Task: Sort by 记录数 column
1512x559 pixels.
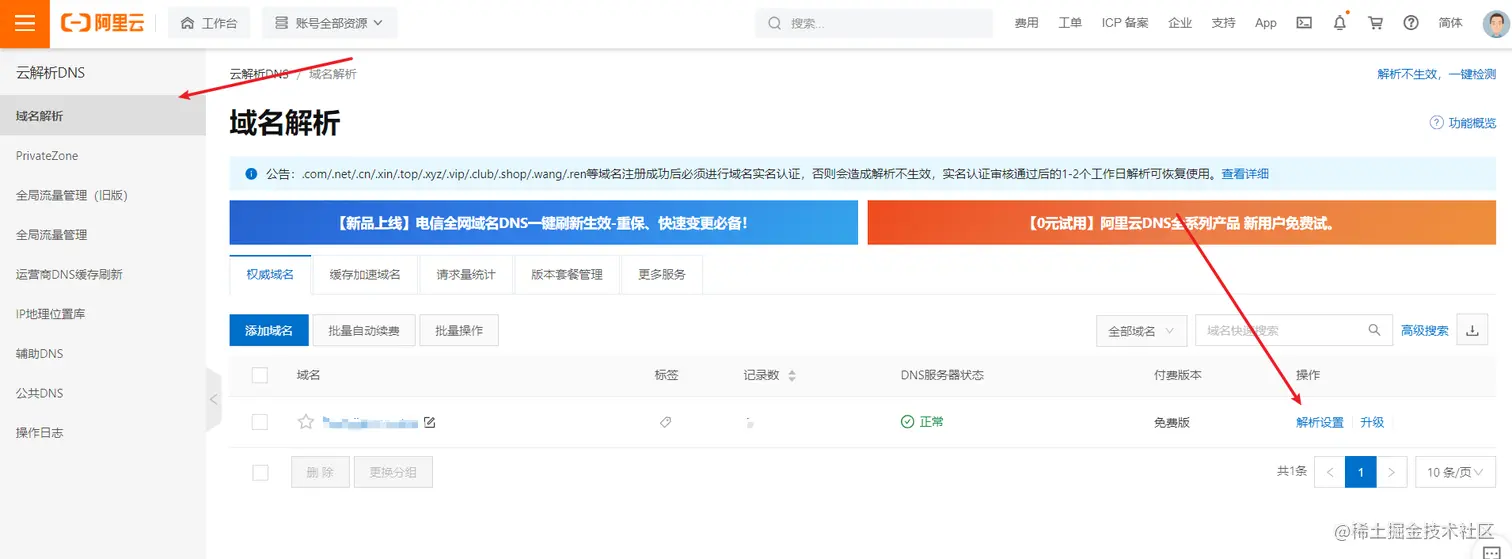Action: point(792,375)
